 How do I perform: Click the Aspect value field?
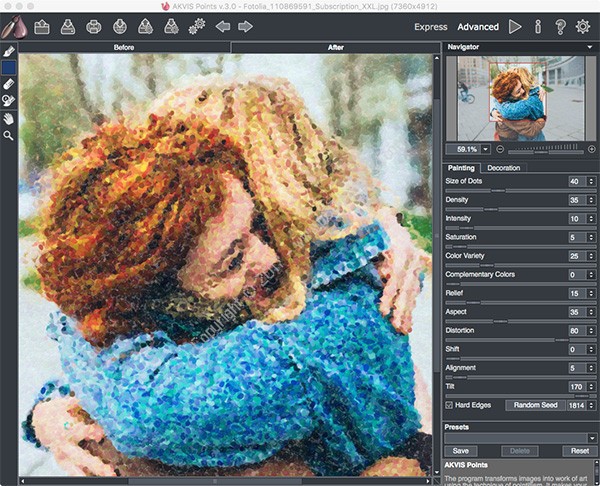point(577,312)
